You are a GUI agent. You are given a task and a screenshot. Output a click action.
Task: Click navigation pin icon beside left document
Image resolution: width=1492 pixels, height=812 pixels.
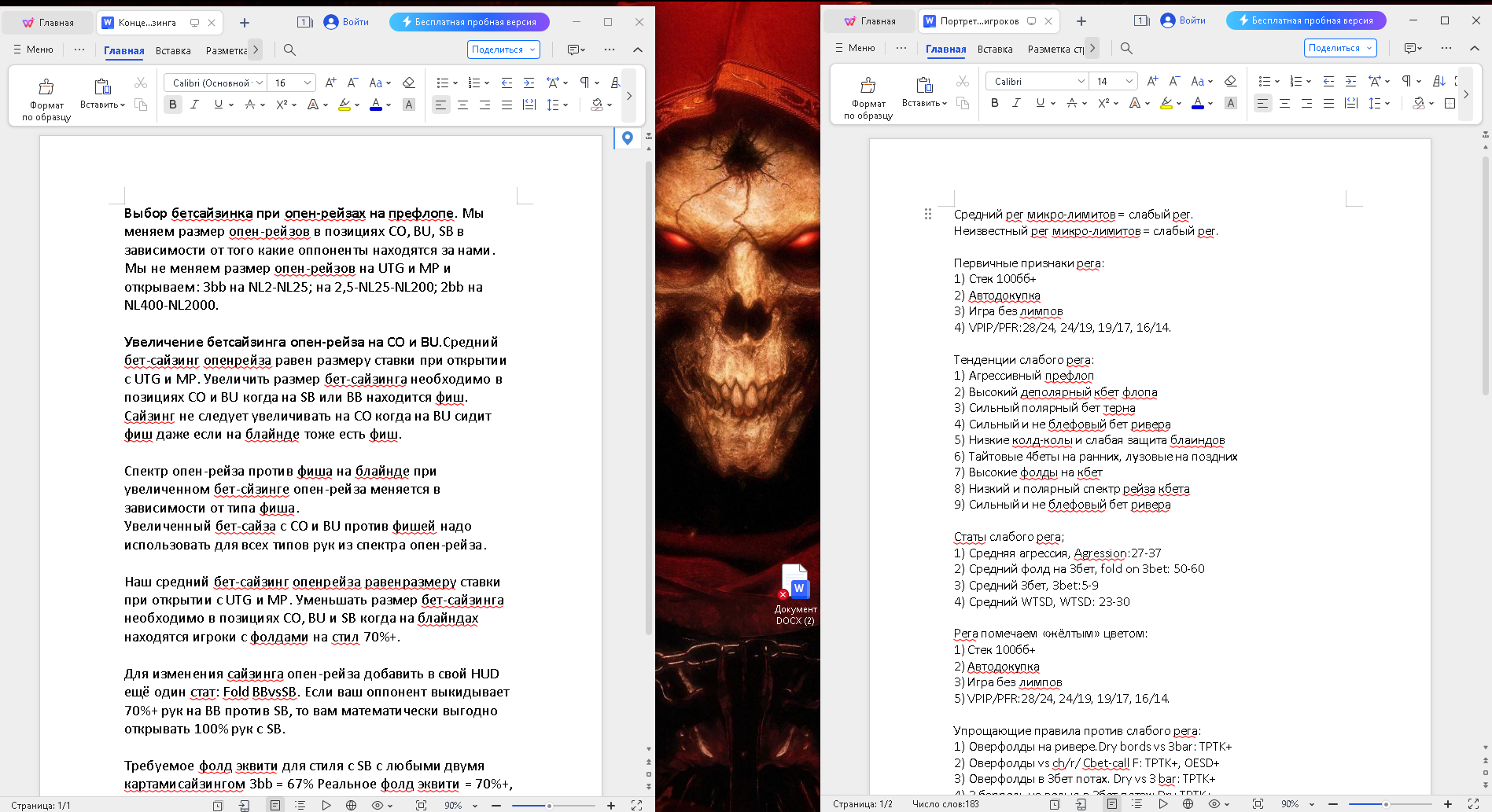click(627, 138)
